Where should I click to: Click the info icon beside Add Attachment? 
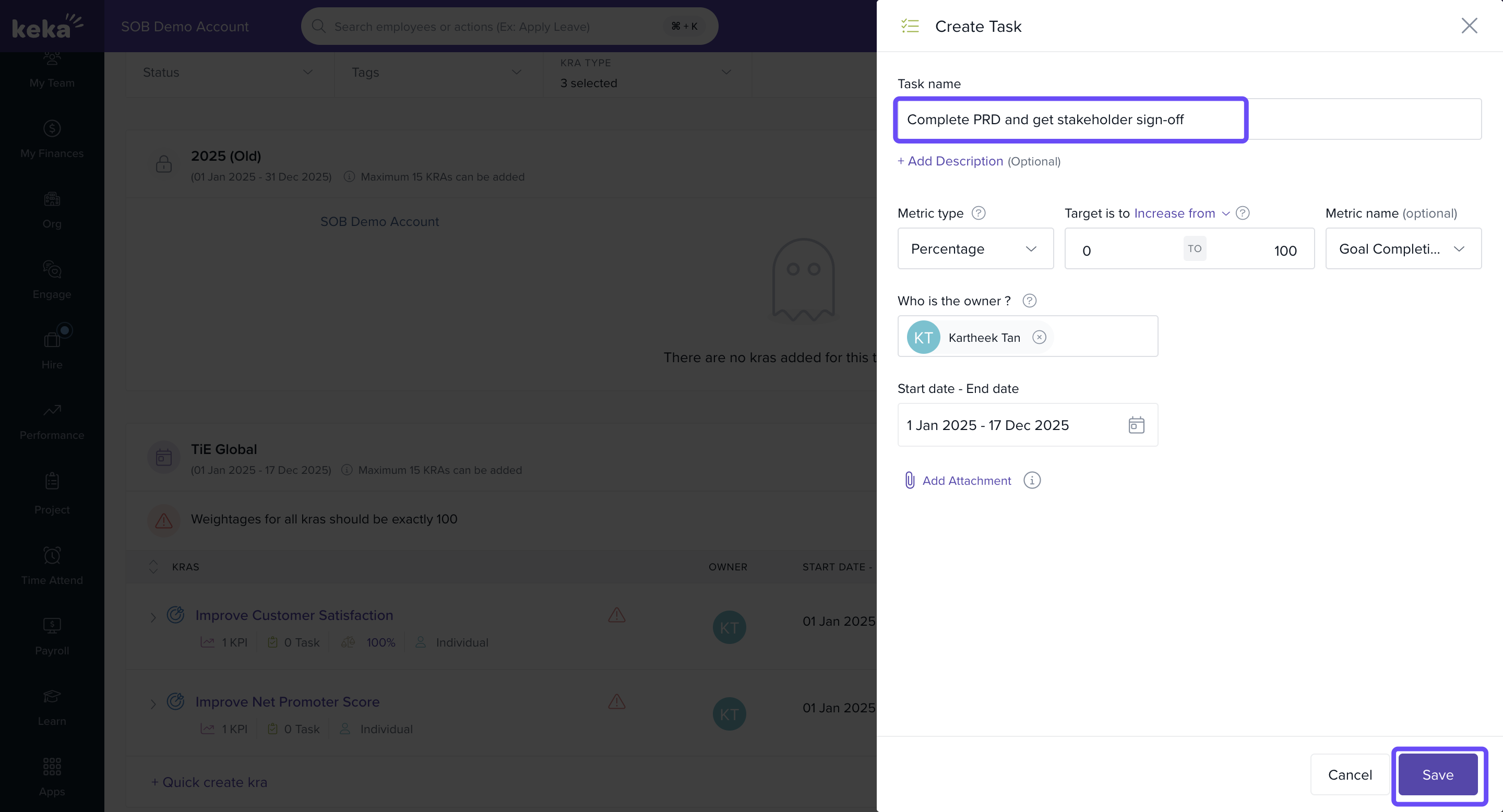(x=1032, y=480)
